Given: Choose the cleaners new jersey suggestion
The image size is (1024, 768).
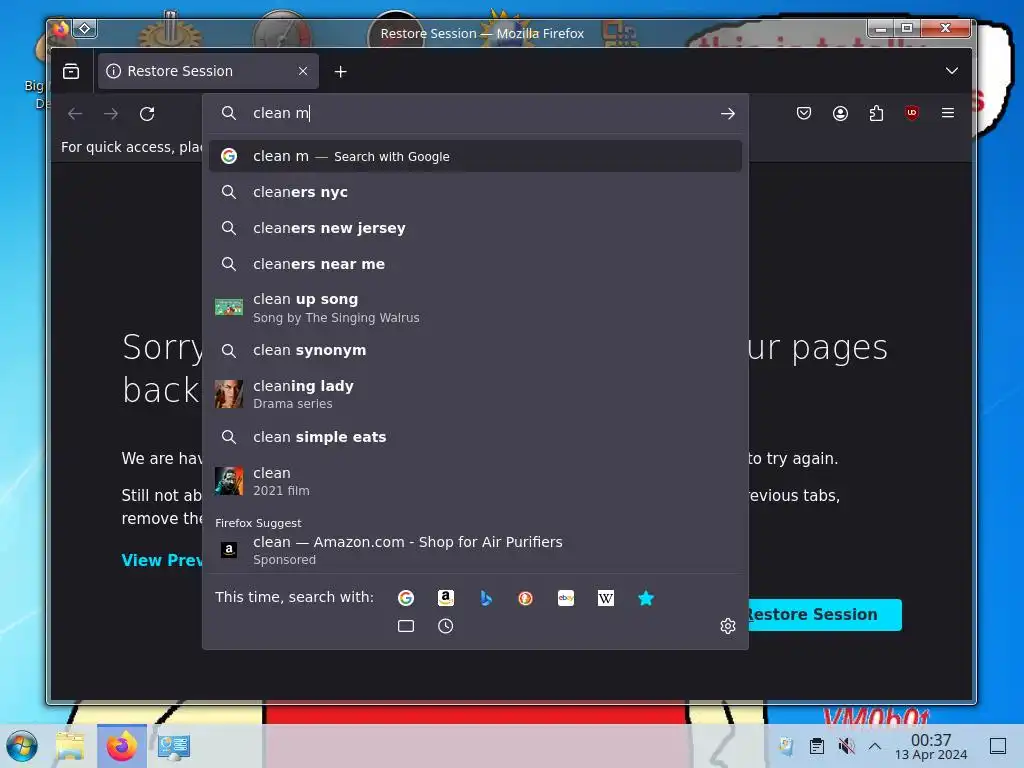Looking at the screenshot, I should click(475, 228).
